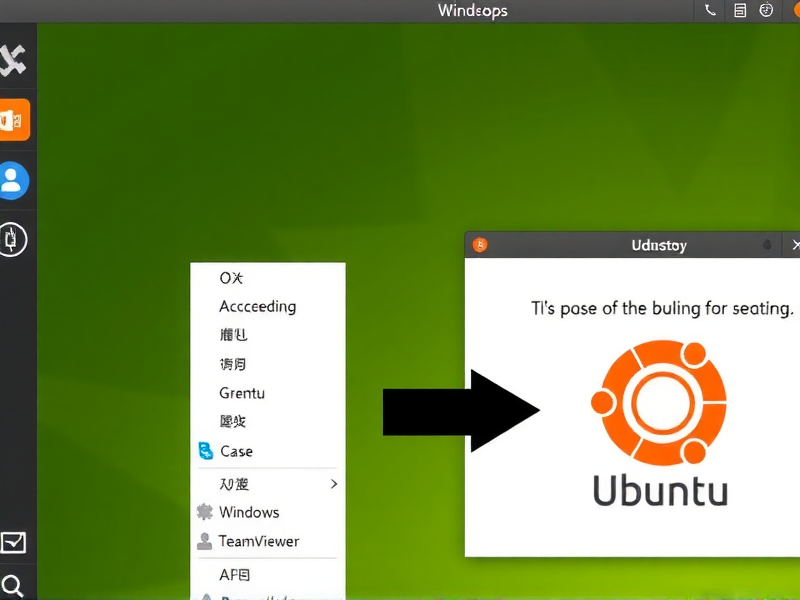This screenshot has width=800, height=600.
Task: Select Case in the context menu
Action: (x=236, y=451)
